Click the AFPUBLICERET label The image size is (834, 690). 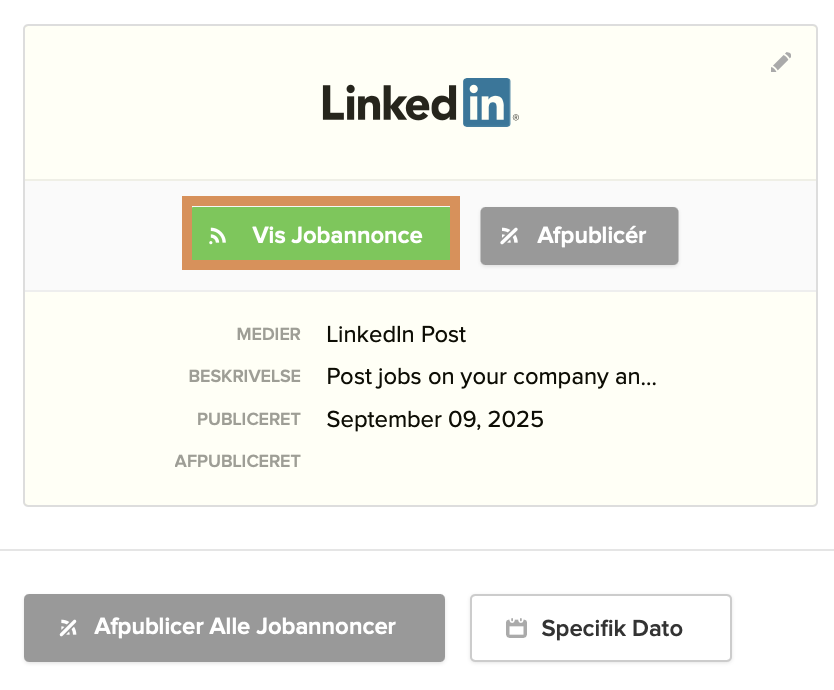(237, 461)
